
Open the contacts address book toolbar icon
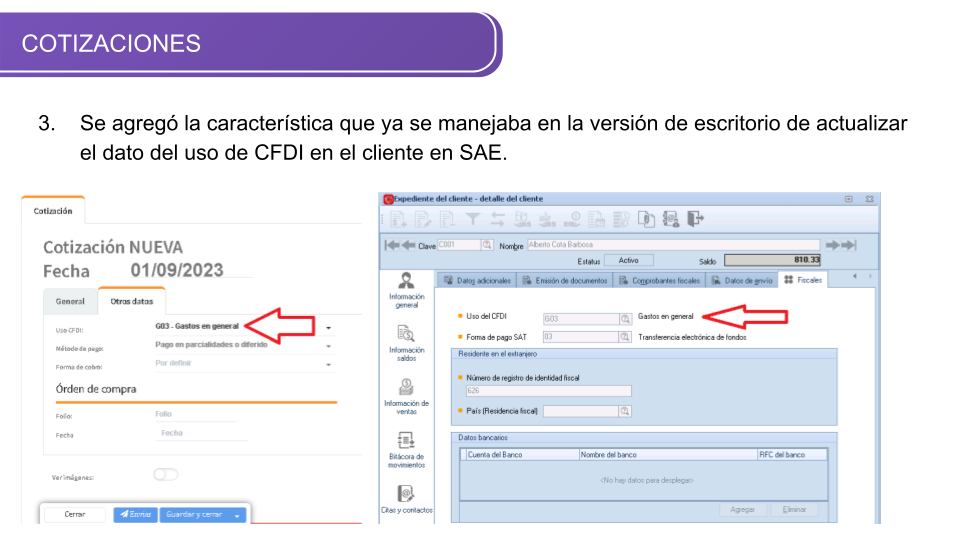pos(671,219)
